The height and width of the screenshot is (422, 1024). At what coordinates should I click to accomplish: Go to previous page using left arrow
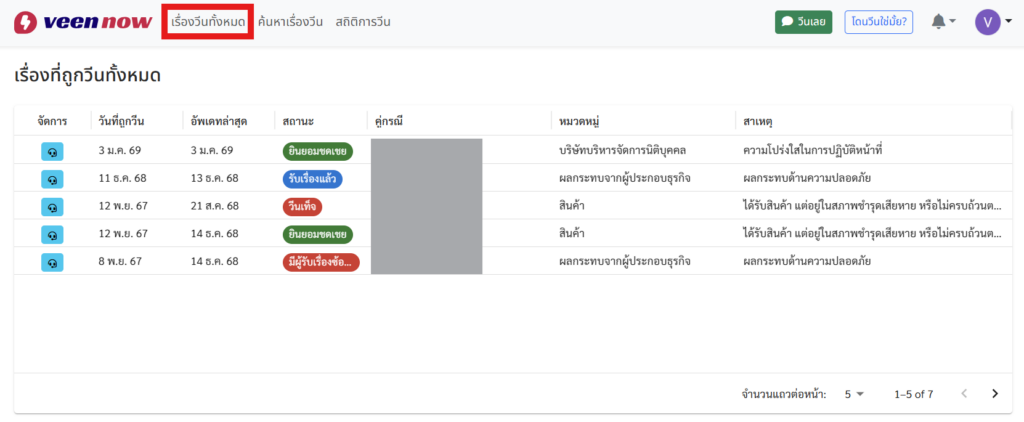[964, 394]
